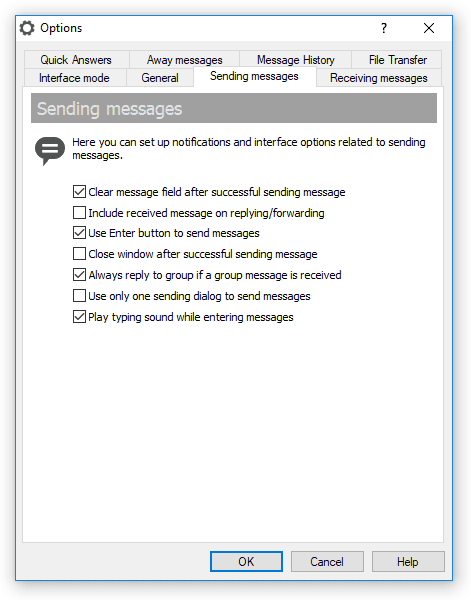Enable include received message on replying/forwarding
Image resolution: width=471 pixels, height=600 pixels.
click(x=79, y=212)
